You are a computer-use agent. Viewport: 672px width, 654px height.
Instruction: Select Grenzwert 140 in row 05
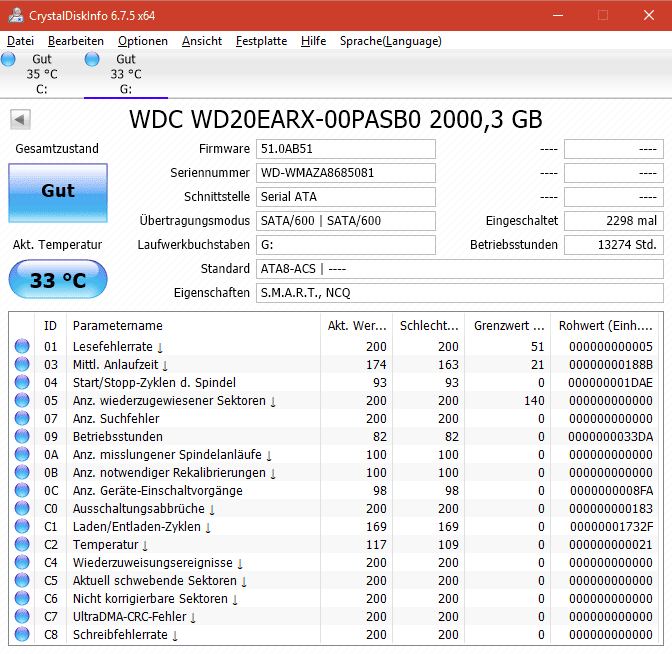[534, 400]
